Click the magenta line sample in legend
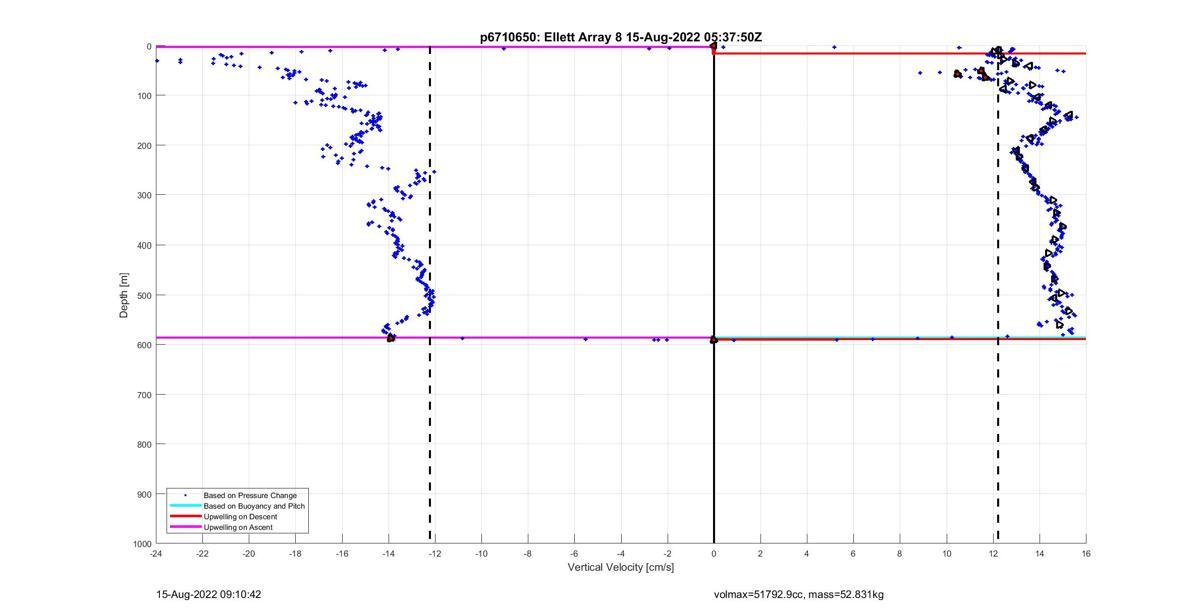 185,527
